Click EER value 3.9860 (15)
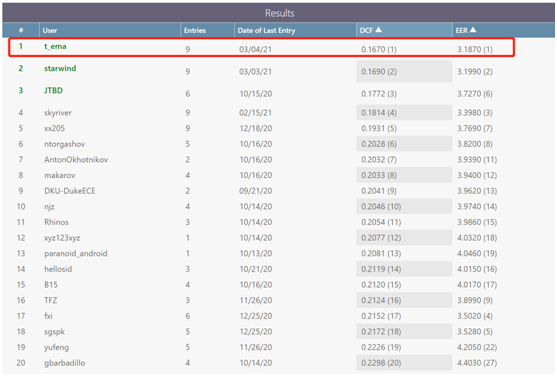 tap(477, 222)
